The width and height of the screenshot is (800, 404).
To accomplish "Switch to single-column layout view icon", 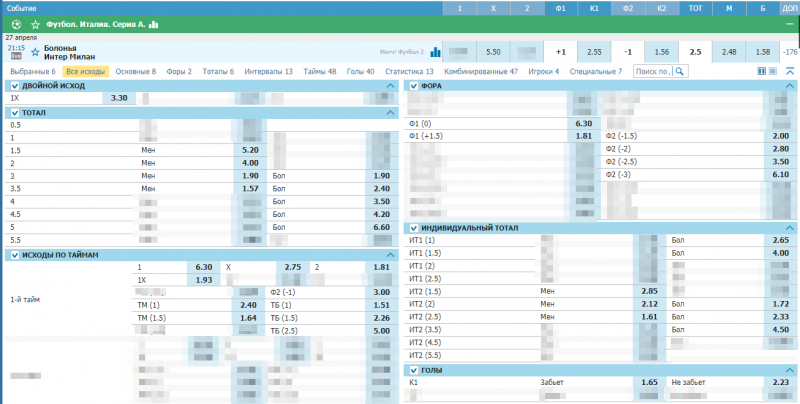I will (773, 72).
